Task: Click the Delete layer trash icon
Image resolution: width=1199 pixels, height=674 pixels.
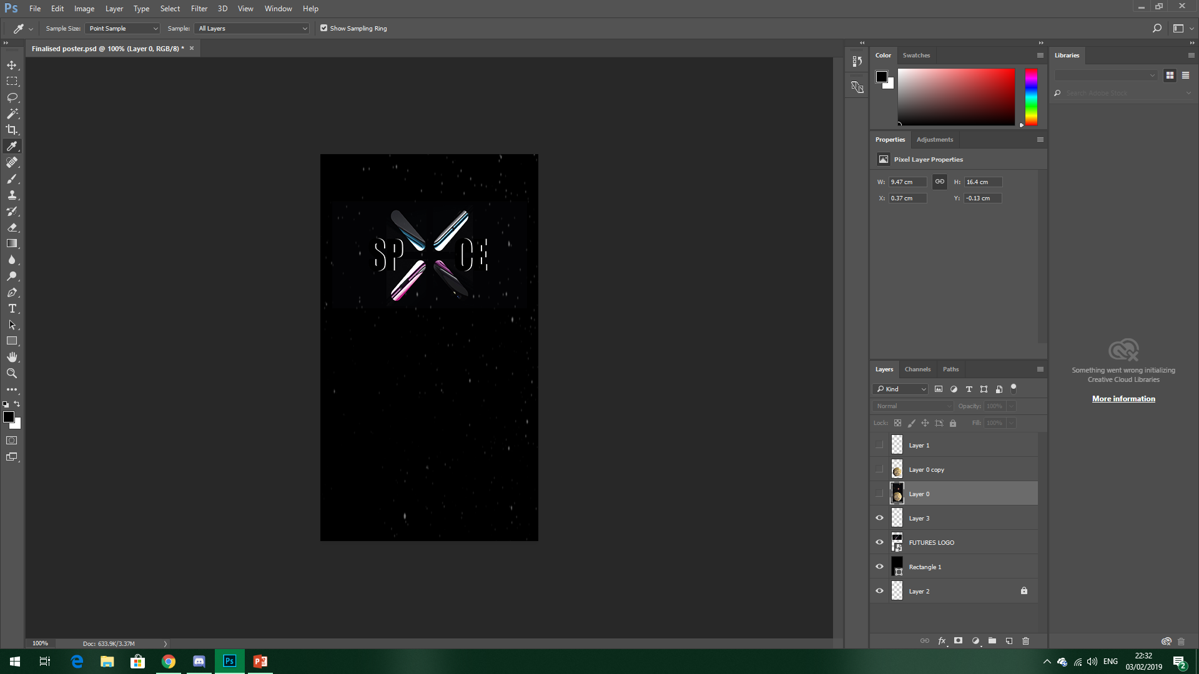Action: tap(1025, 641)
